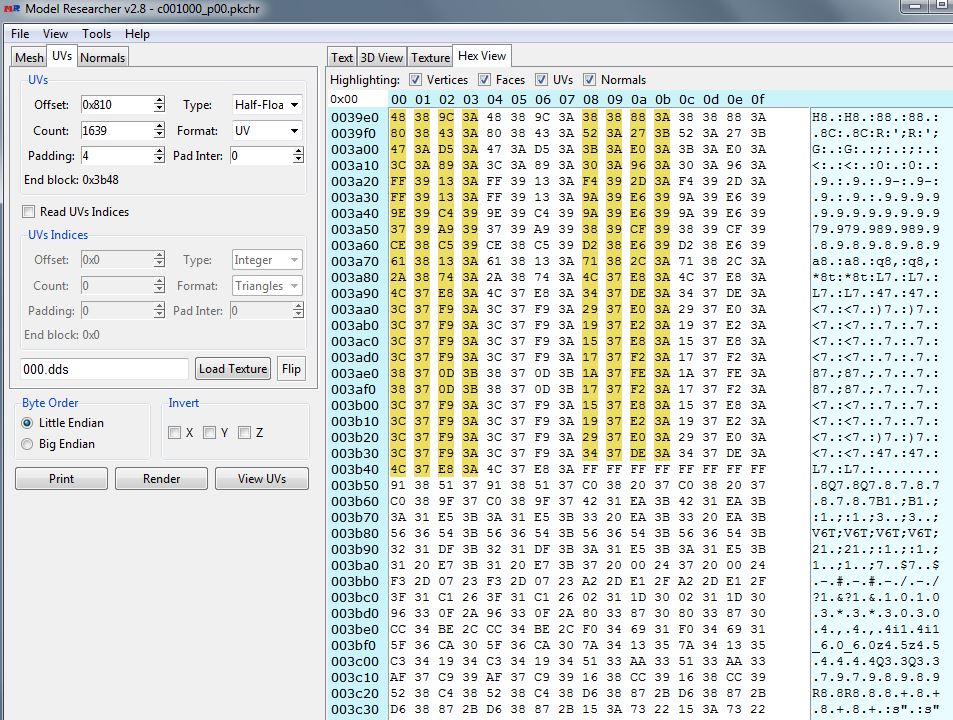This screenshot has height=720, width=953.
Task: Open the Texture tab
Action: tap(430, 58)
